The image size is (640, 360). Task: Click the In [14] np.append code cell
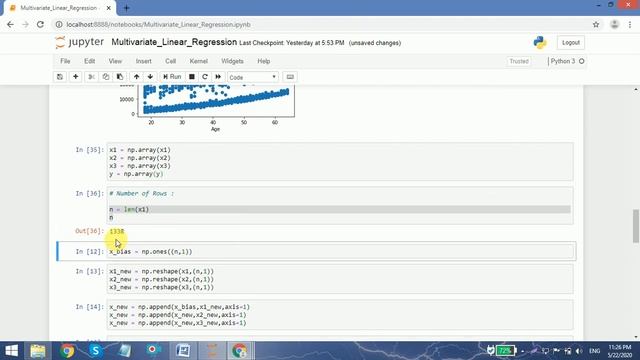coord(340,315)
